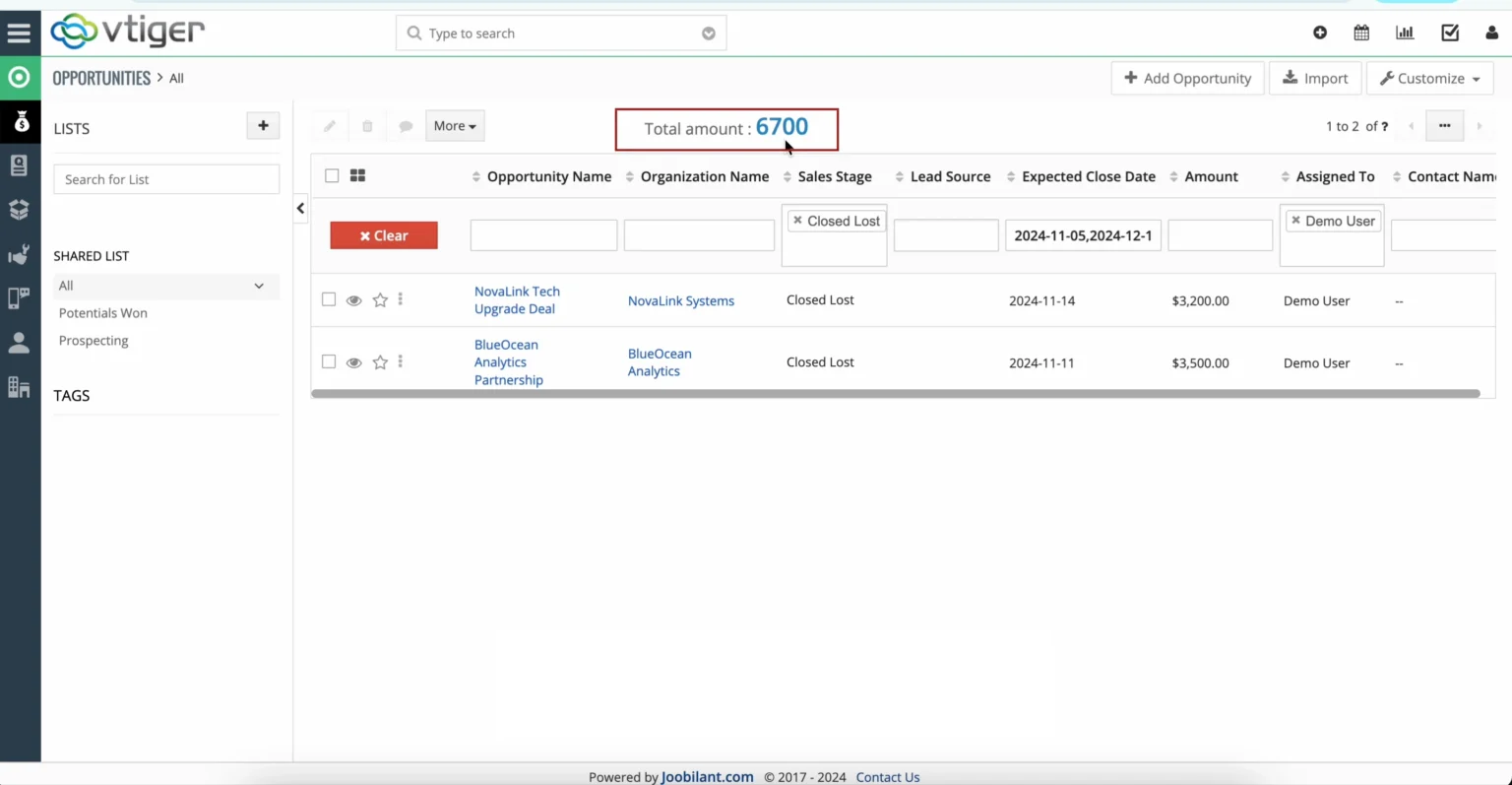Select the Potentials Won list
This screenshot has height=785, width=1512.
(x=102, y=312)
